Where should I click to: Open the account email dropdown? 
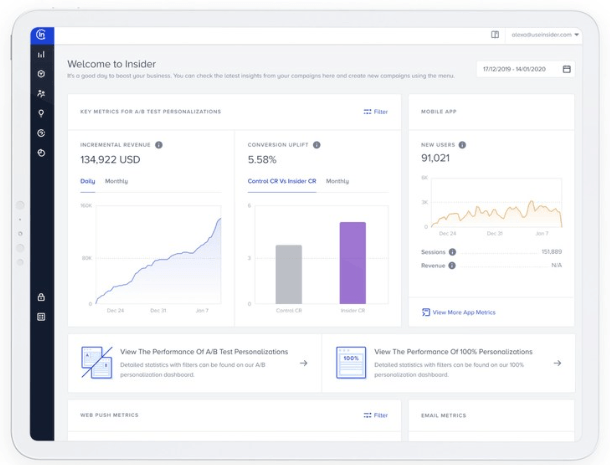[545, 35]
